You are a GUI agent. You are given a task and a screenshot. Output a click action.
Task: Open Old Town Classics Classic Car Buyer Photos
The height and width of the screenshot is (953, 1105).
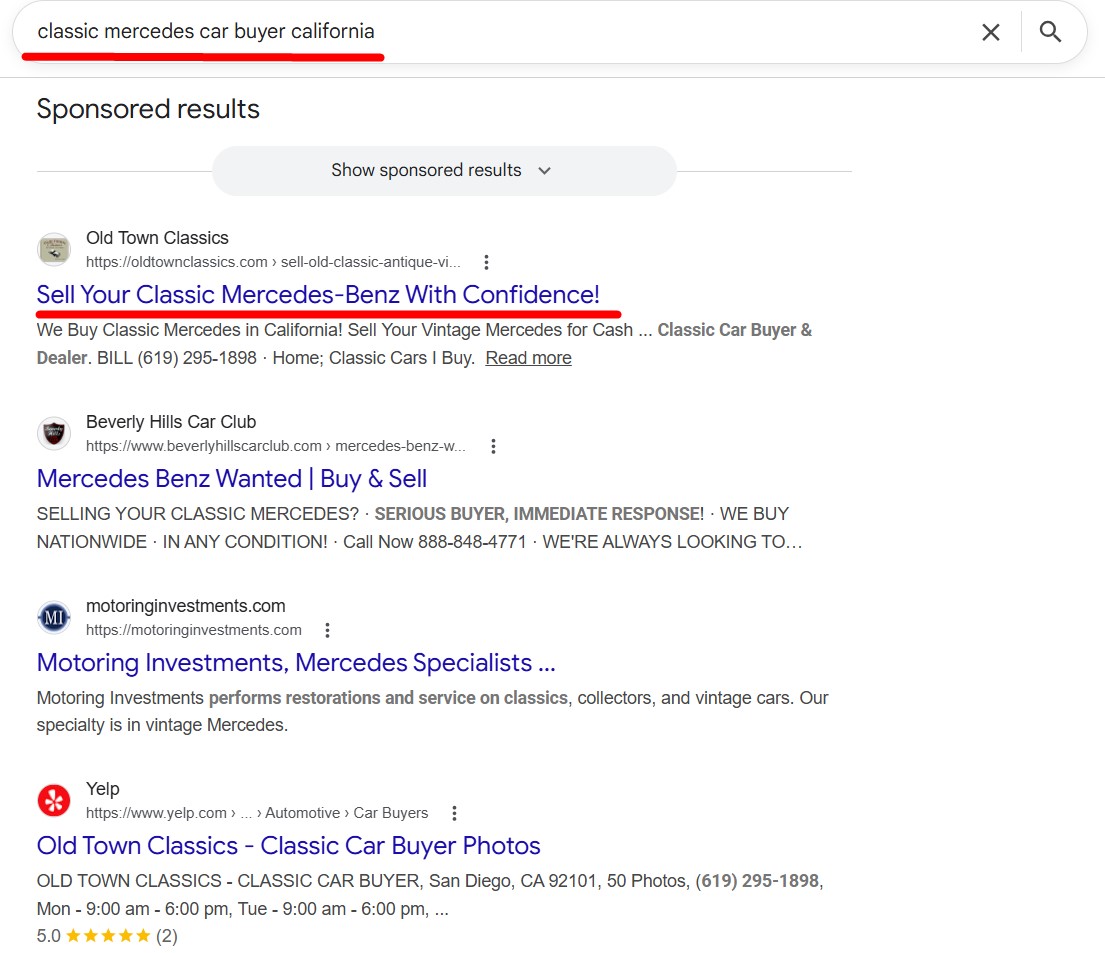click(288, 846)
